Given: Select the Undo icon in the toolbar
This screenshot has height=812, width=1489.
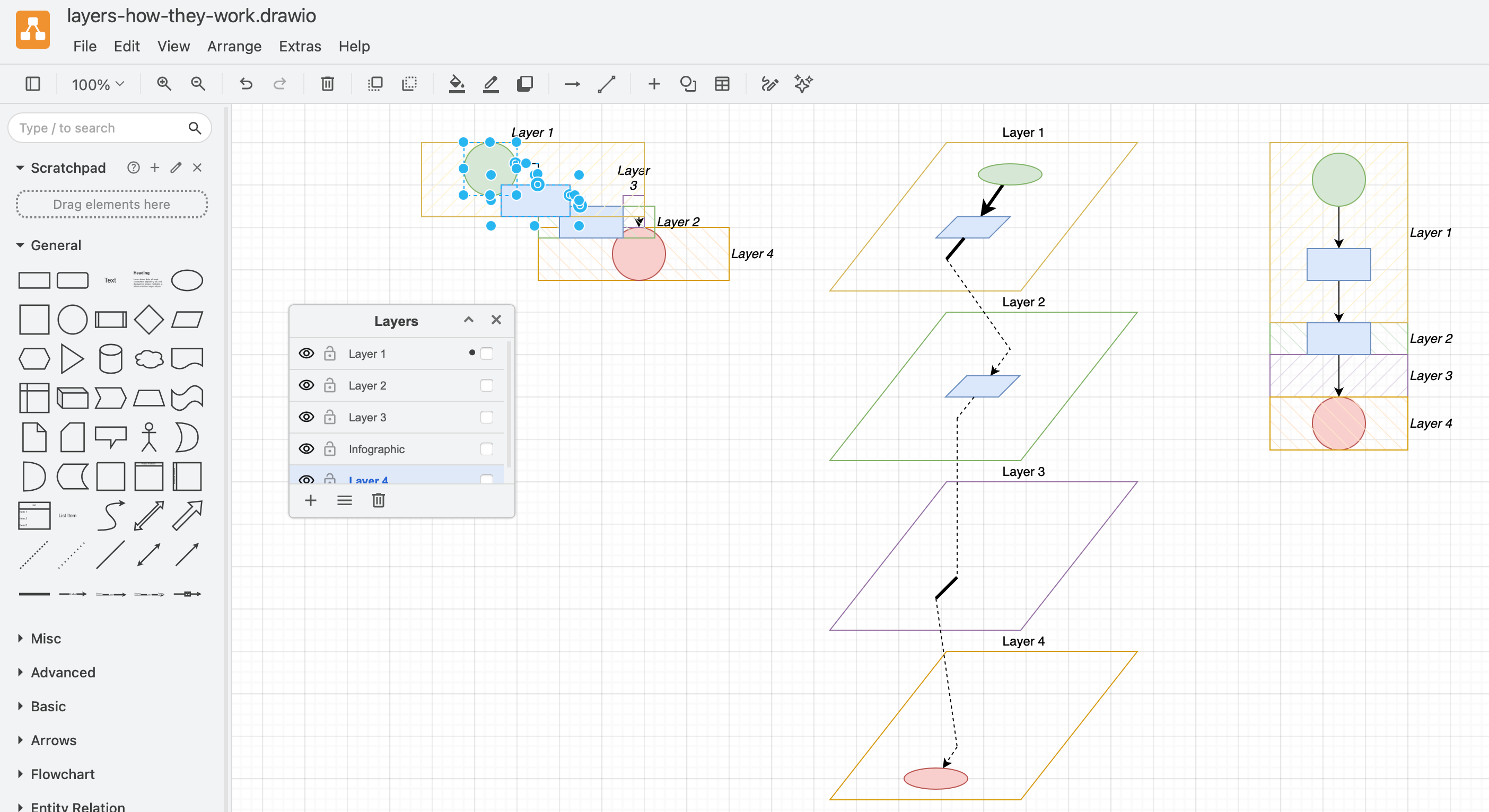Looking at the screenshot, I should (x=246, y=84).
